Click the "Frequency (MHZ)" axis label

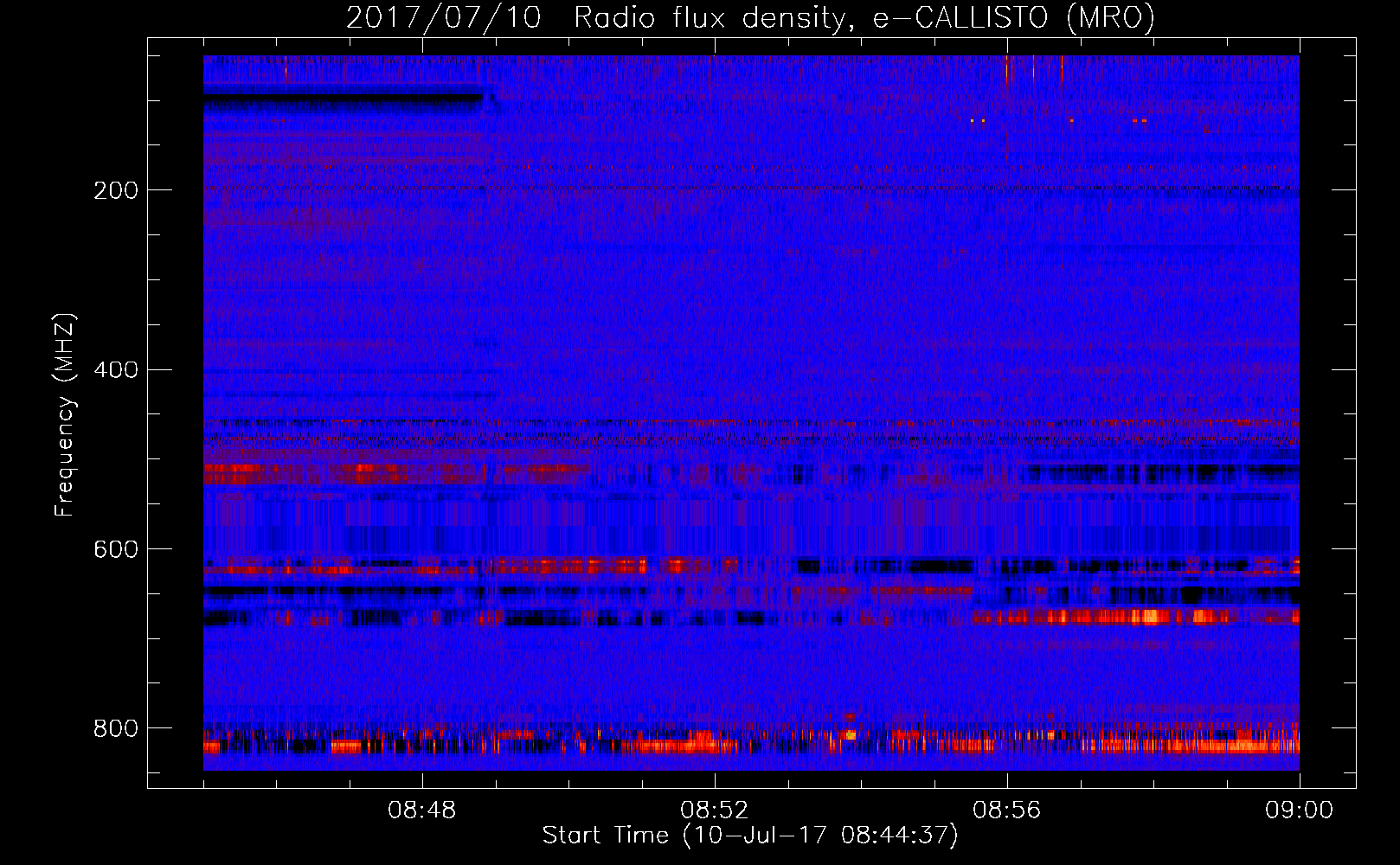[65, 415]
